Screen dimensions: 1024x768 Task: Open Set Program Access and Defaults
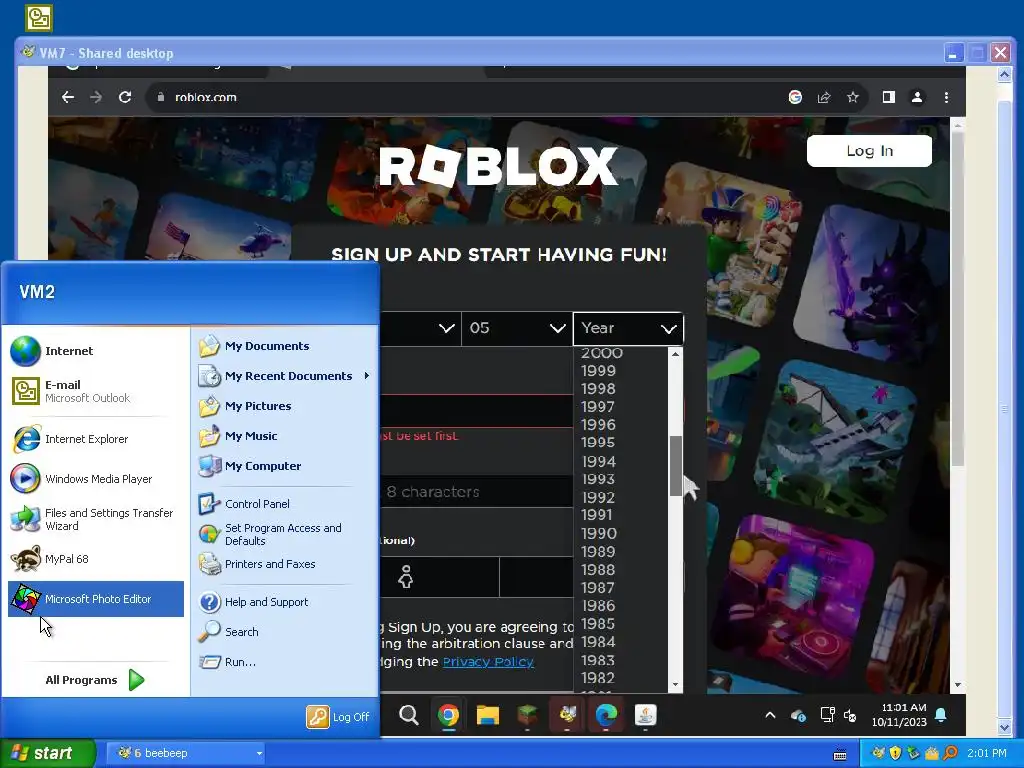pos(284,534)
